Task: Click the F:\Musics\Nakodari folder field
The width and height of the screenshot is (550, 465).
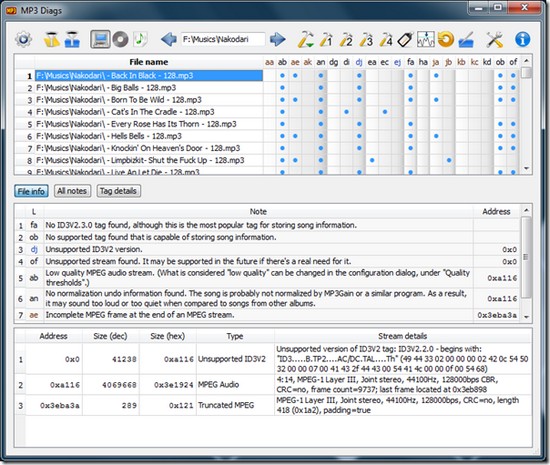Action: (223, 39)
